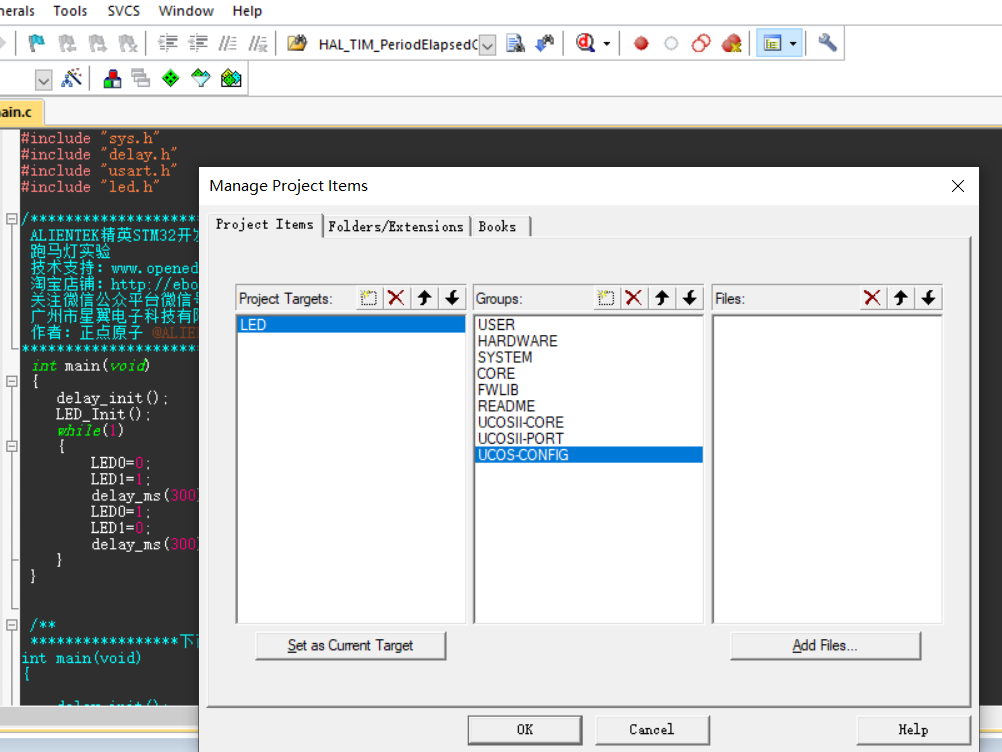
Task: Click the Manage Project Items colored blocks icon
Action: (112, 78)
